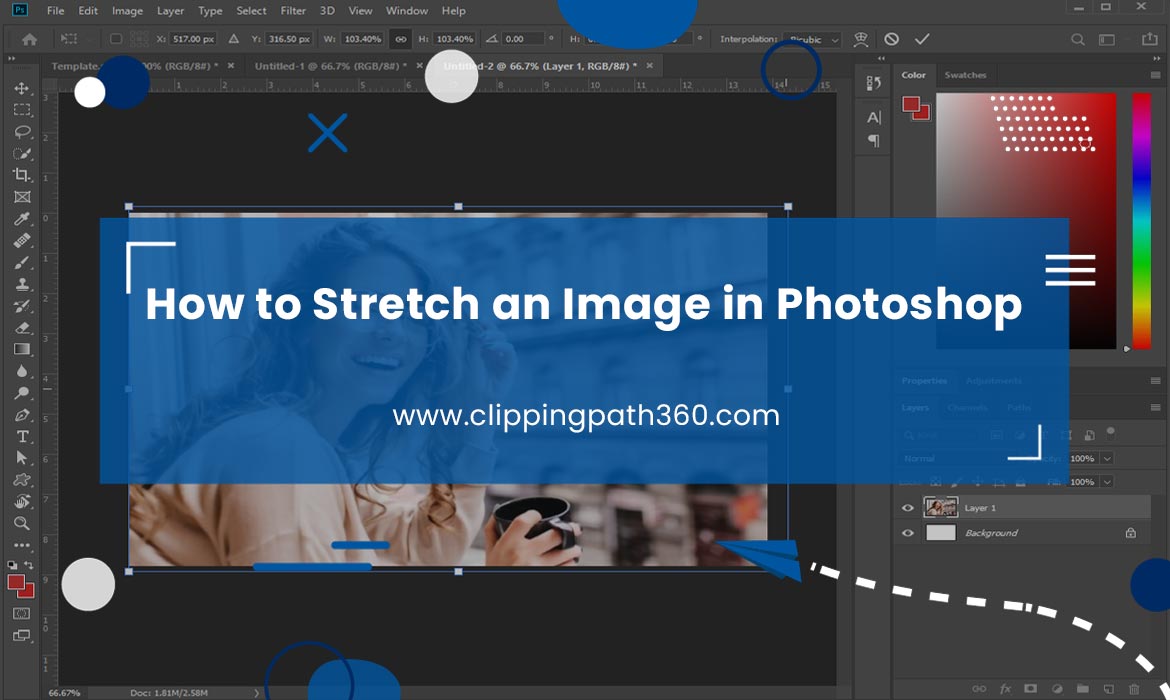Image resolution: width=1170 pixels, height=700 pixels.
Task: Click the Home icon in options bar
Action: (29, 39)
